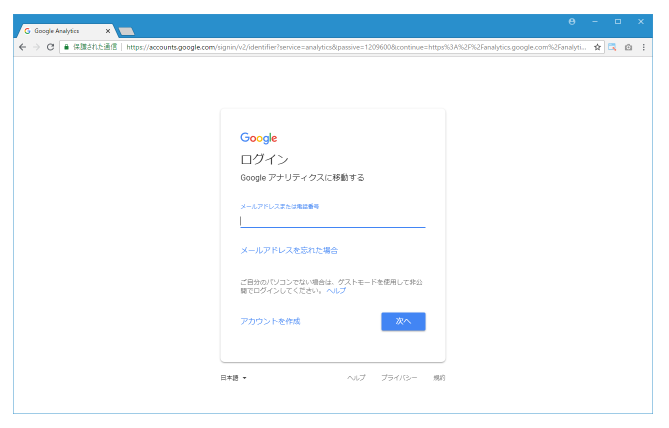669x428 pixels.
Task: Open the footer プライバシー link
Action: [x=399, y=378]
